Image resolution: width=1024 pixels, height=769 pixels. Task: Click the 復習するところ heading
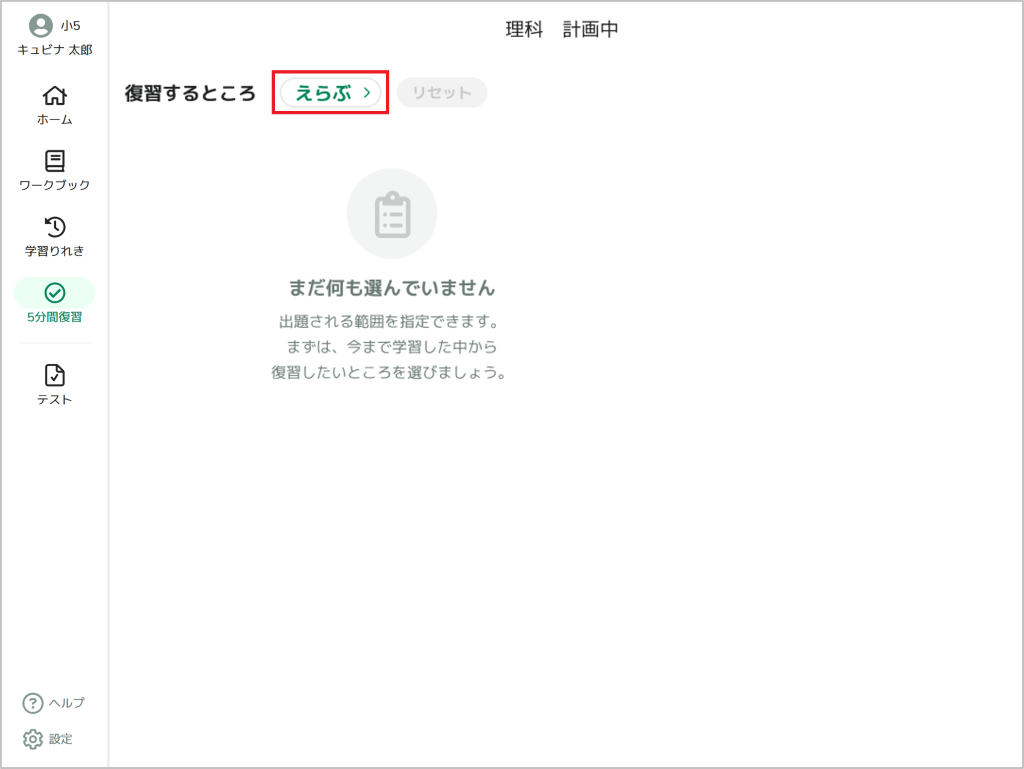click(x=190, y=93)
